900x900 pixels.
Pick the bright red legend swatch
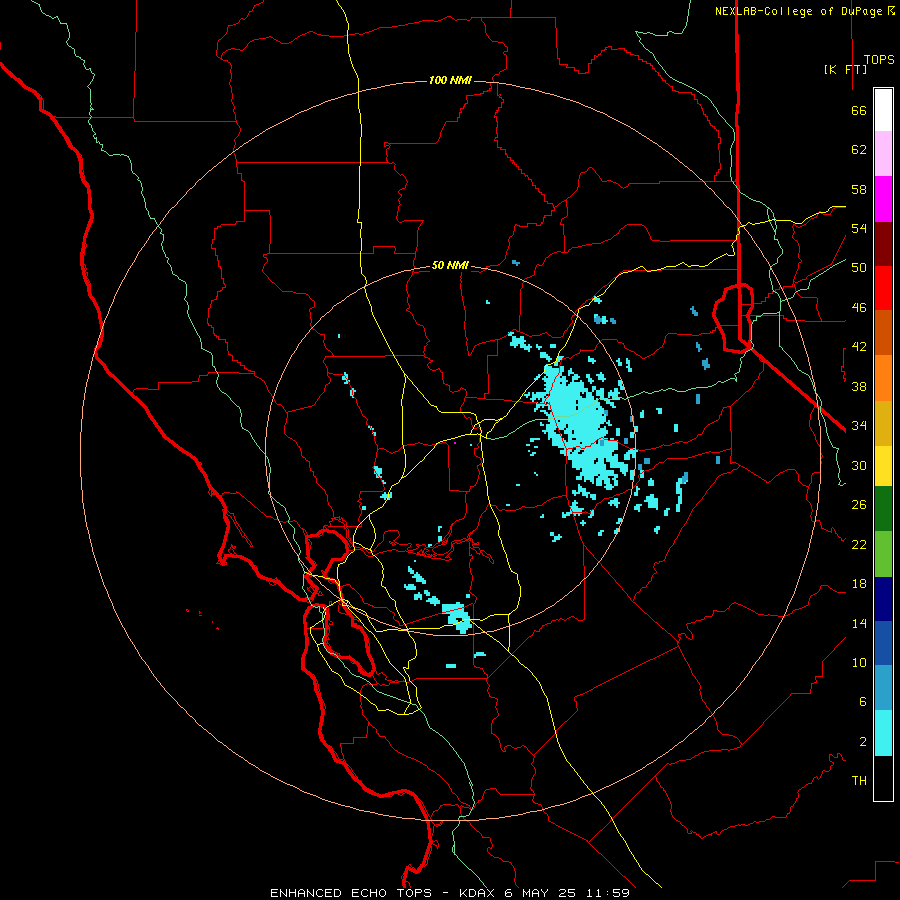(883, 288)
